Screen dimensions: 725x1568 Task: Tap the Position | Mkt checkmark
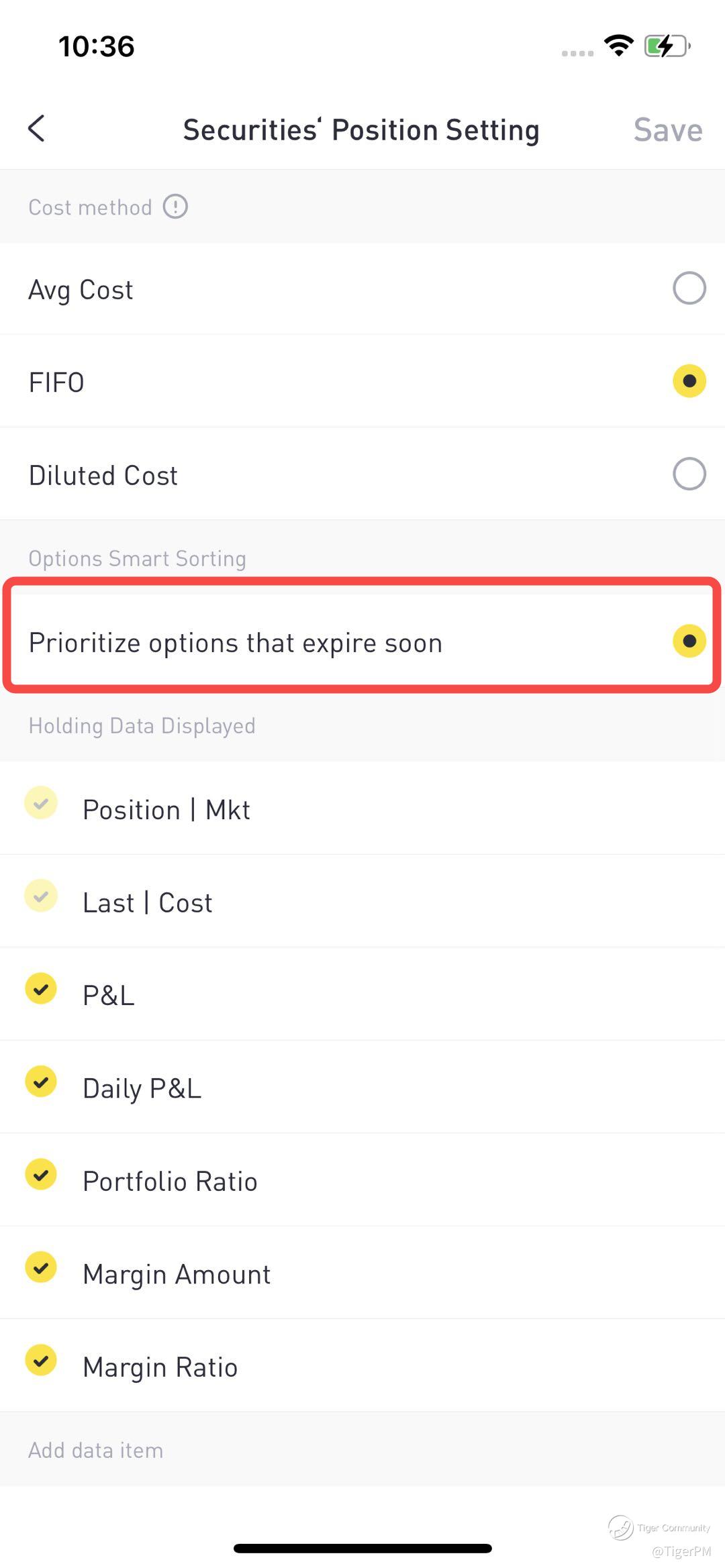pos(41,803)
